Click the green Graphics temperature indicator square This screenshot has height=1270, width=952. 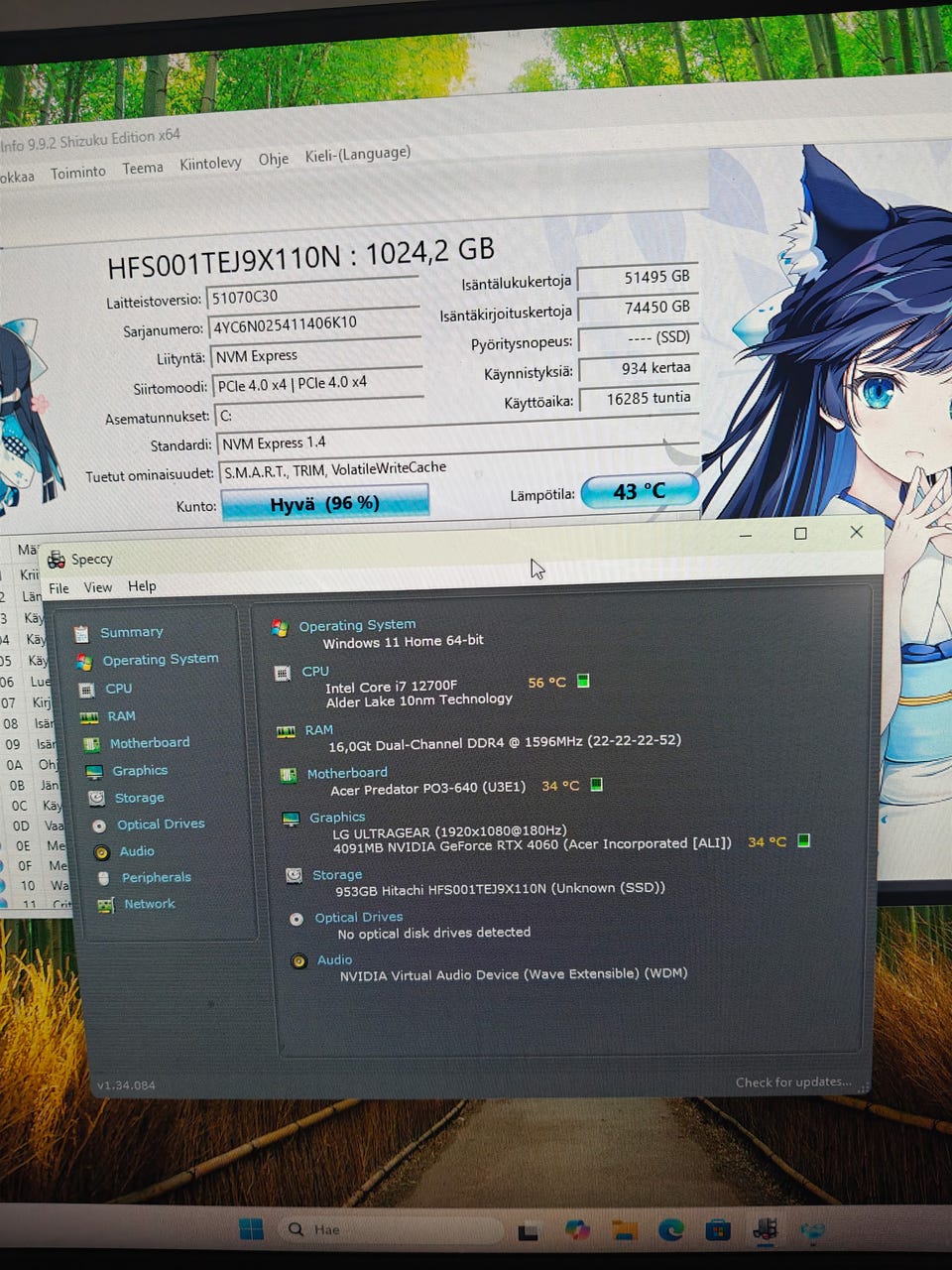(803, 840)
